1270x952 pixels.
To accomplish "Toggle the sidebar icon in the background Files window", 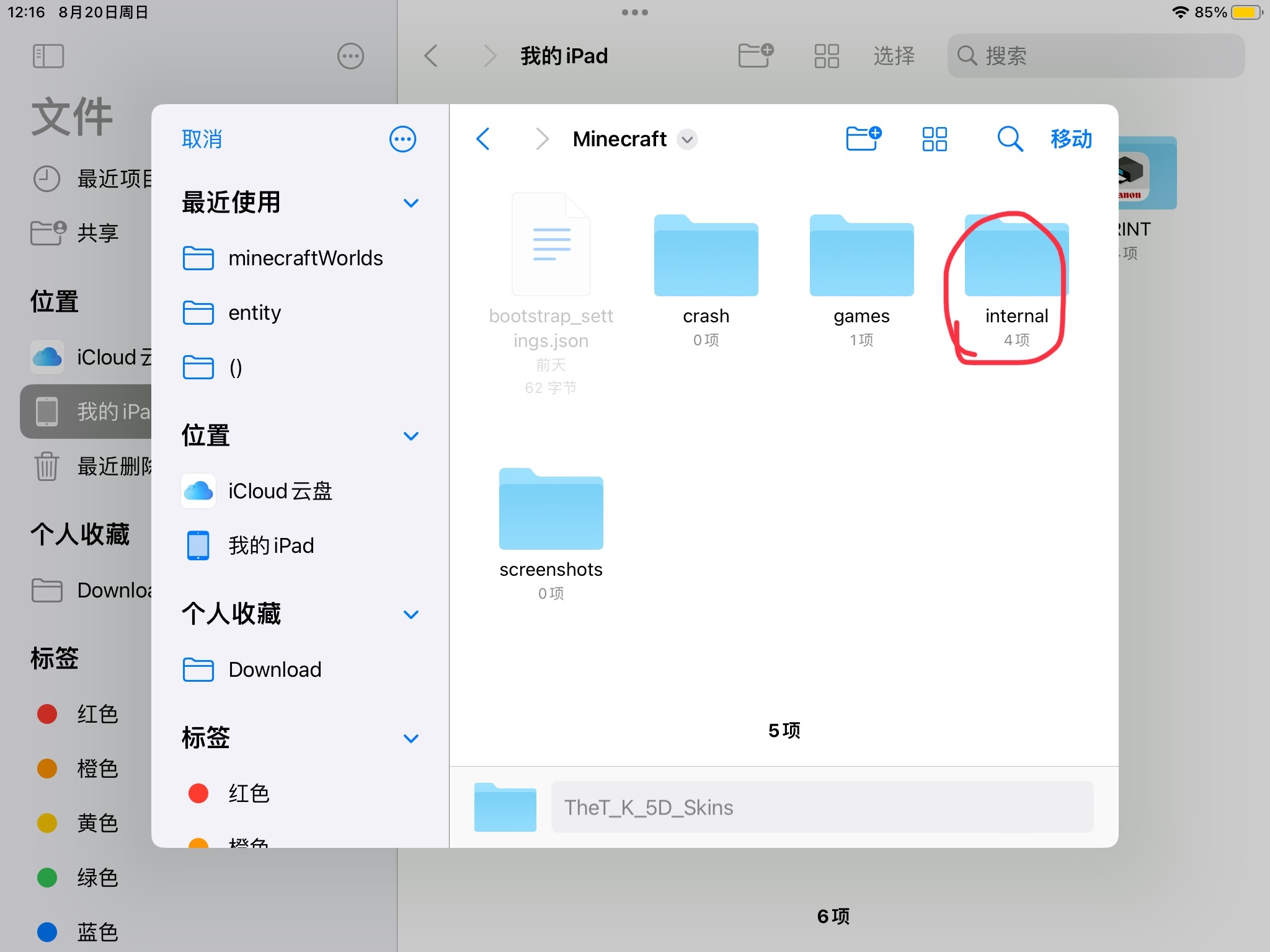I will click(48, 56).
